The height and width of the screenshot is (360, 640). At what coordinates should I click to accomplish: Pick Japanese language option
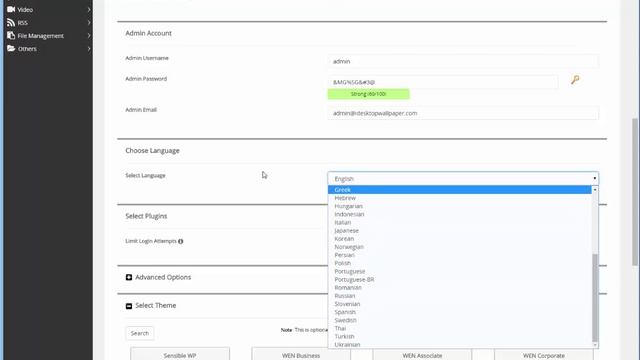point(460,231)
